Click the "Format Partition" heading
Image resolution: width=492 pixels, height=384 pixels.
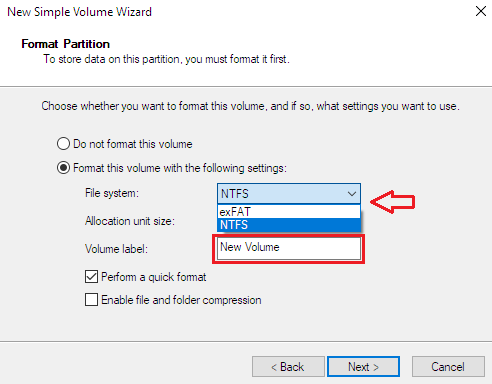66,44
